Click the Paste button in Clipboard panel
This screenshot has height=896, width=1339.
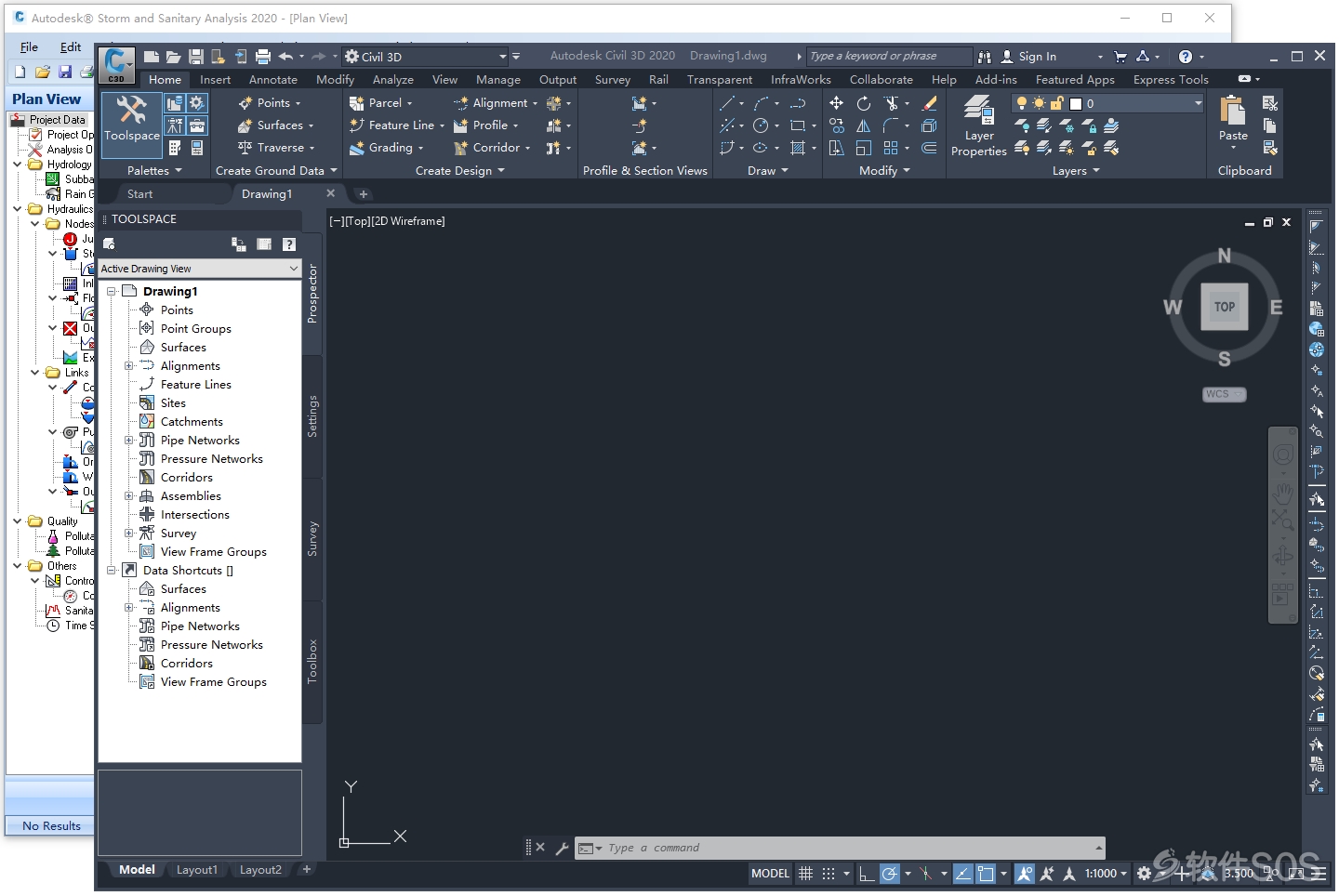click(x=1233, y=120)
